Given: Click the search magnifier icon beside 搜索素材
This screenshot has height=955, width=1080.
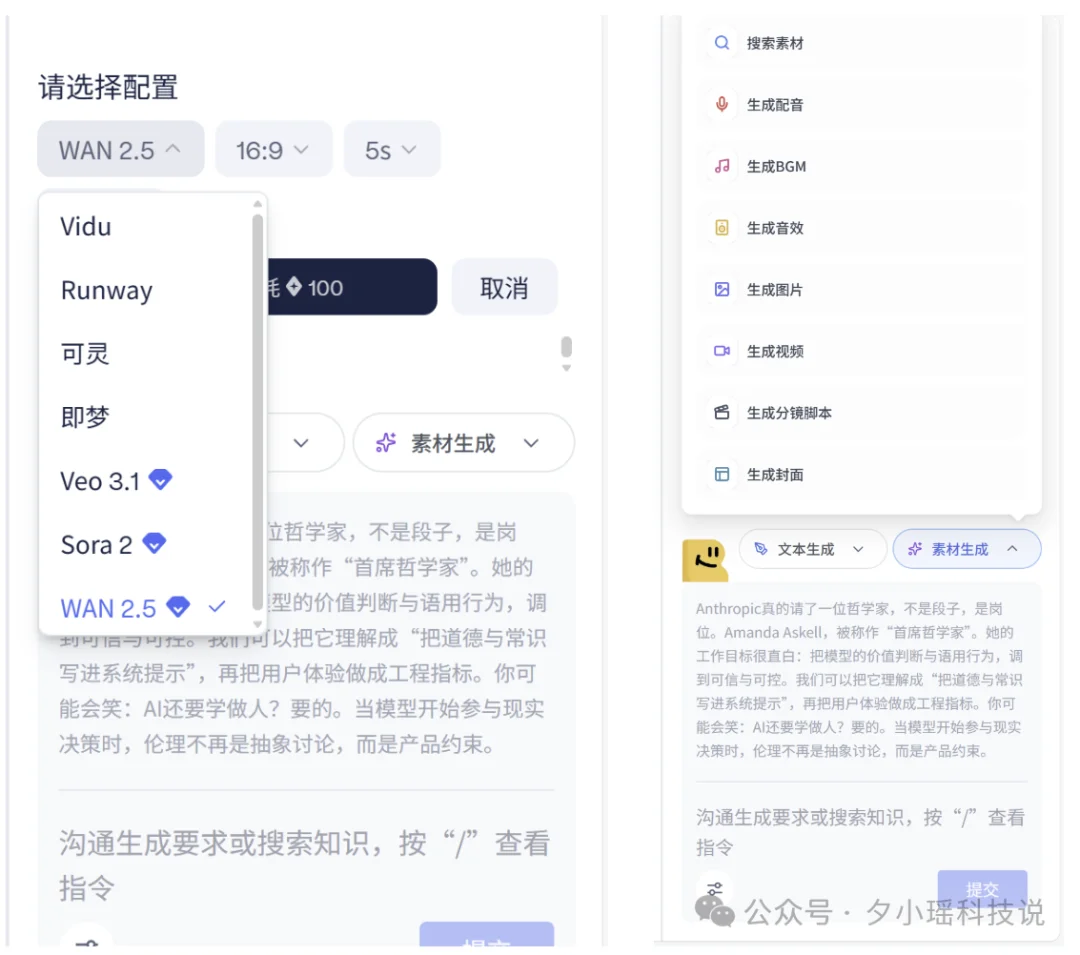Looking at the screenshot, I should [721, 43].
